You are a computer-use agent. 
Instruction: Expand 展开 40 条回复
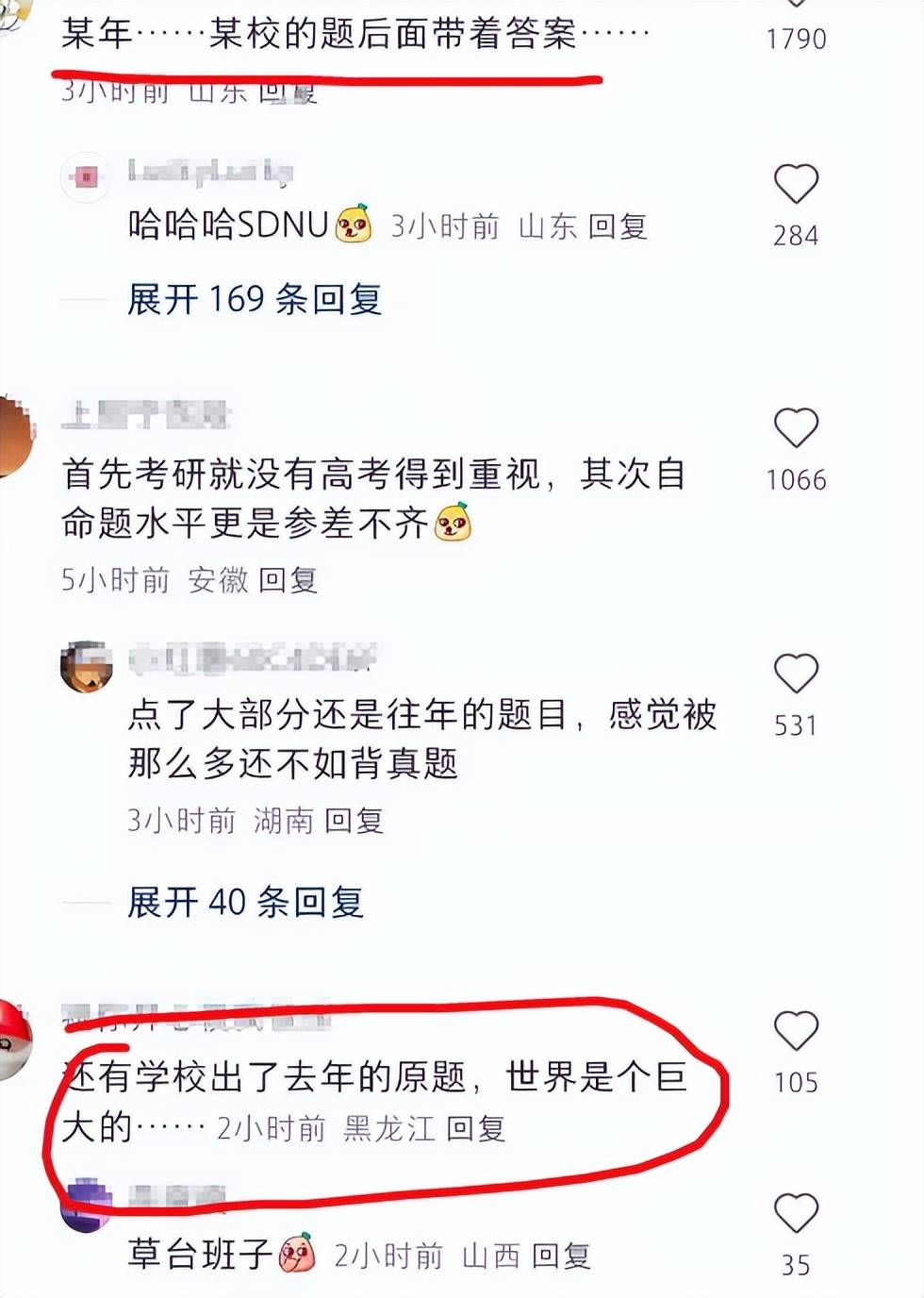coord(245,902)
